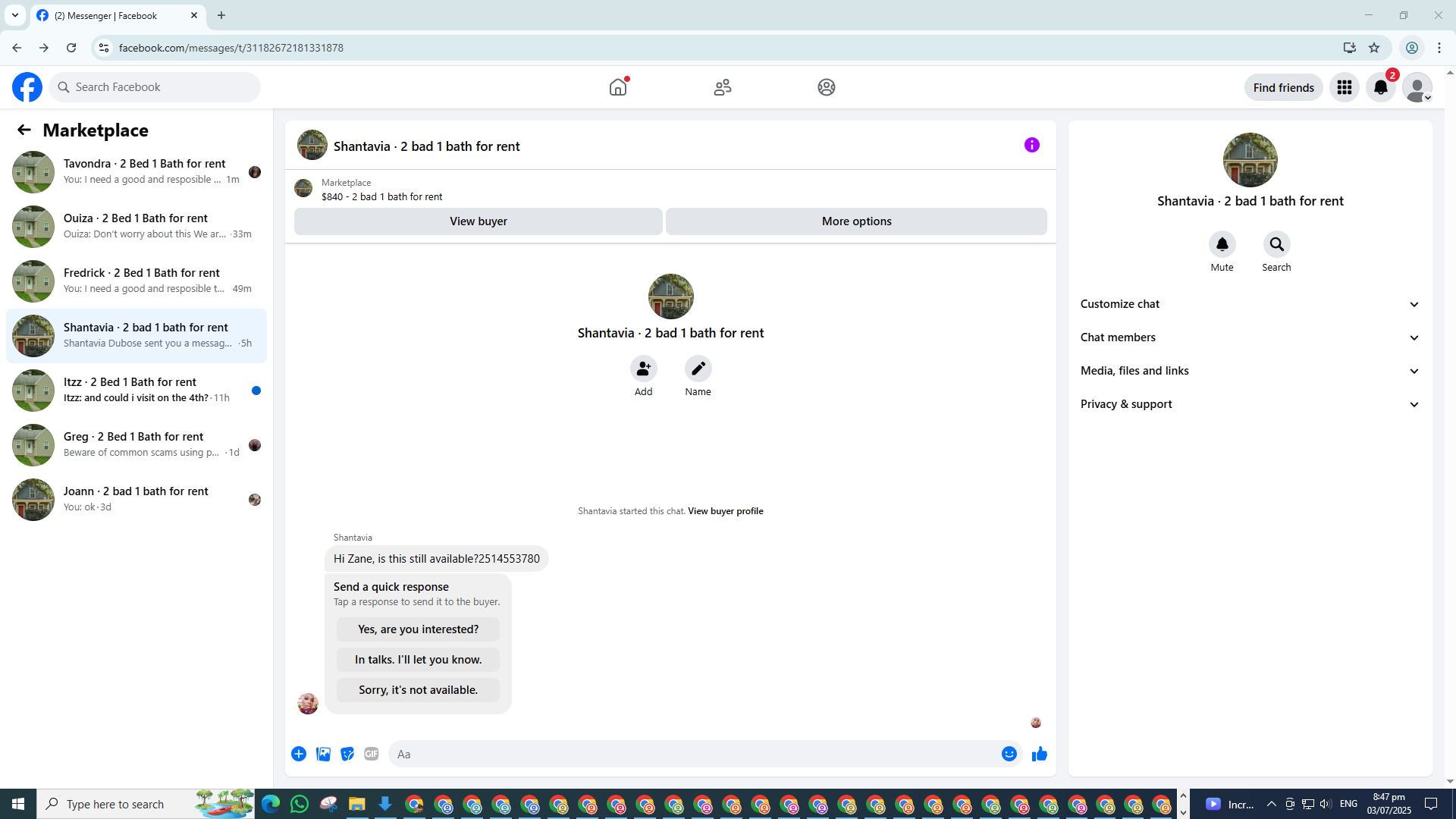Click the View buyer button
1456x819 pixels.
478,221
